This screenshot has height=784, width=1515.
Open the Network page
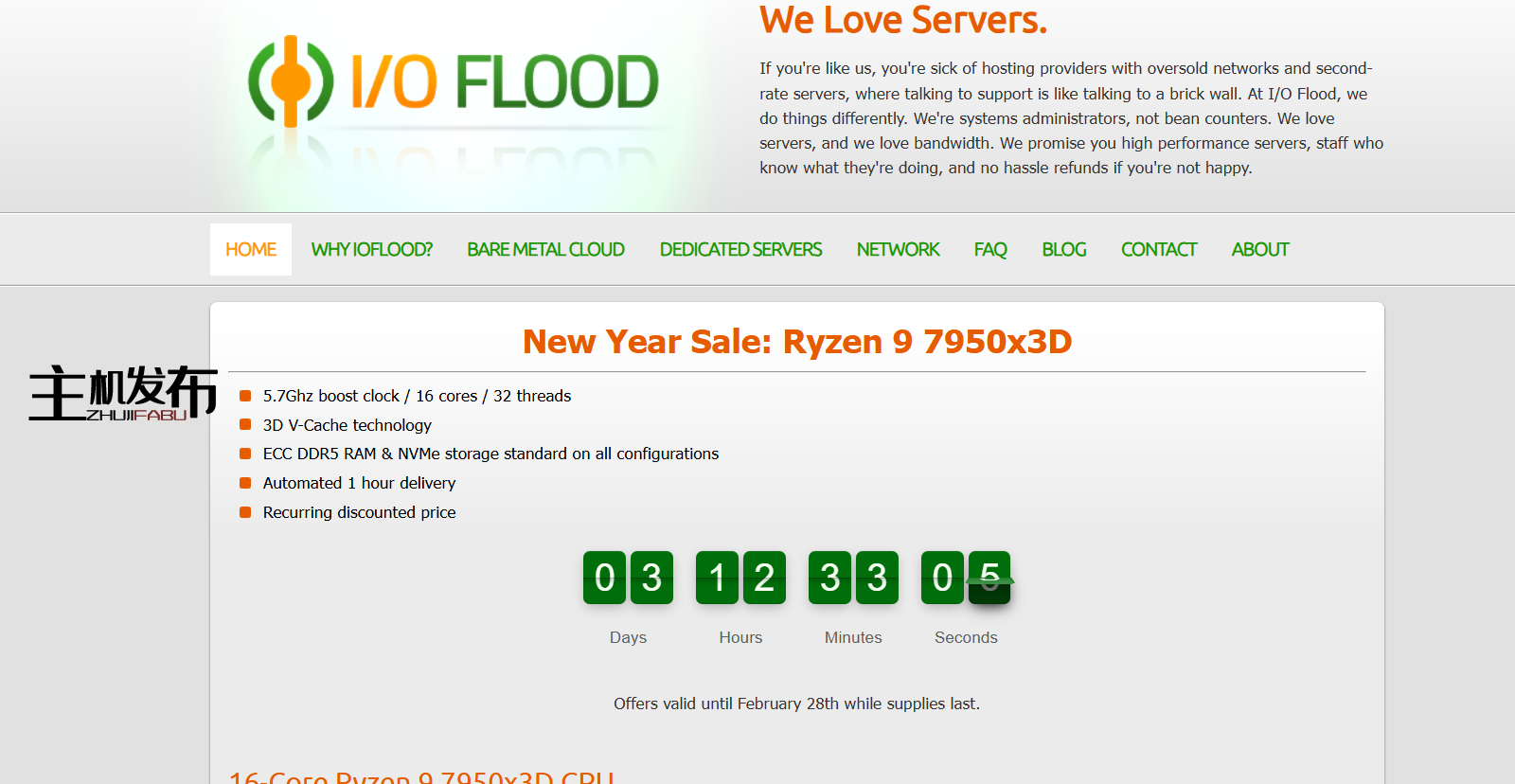pos(898,250)
